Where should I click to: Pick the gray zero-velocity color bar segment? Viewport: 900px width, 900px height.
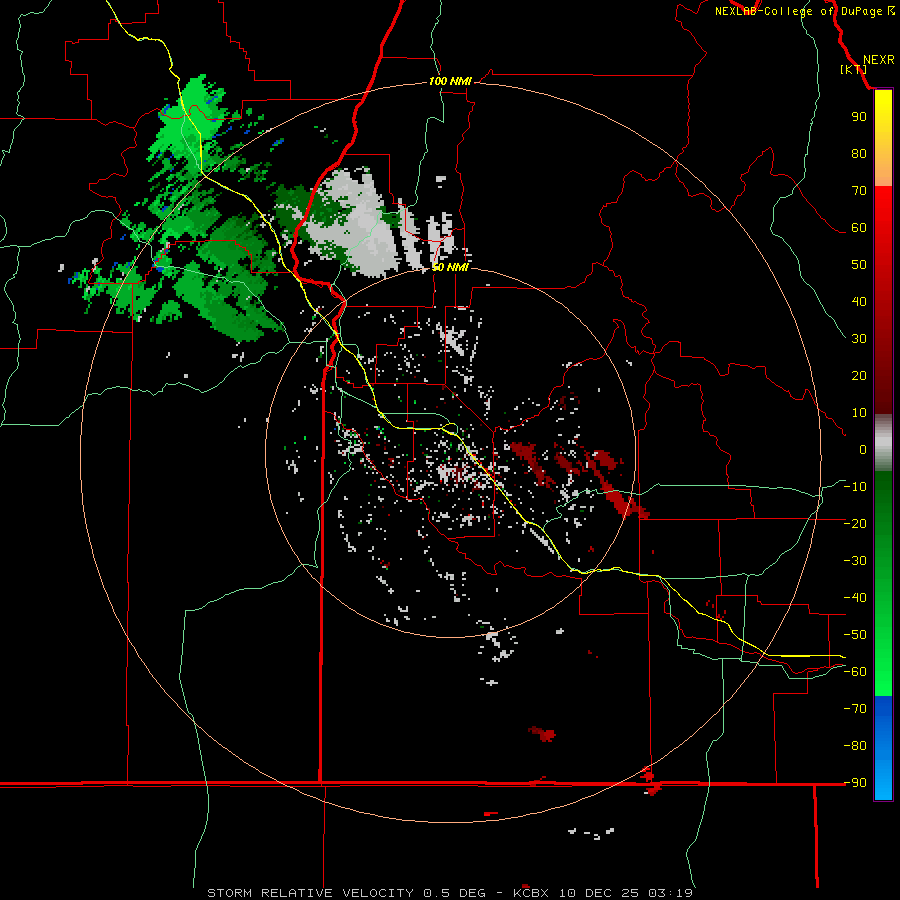pos(883,443)
